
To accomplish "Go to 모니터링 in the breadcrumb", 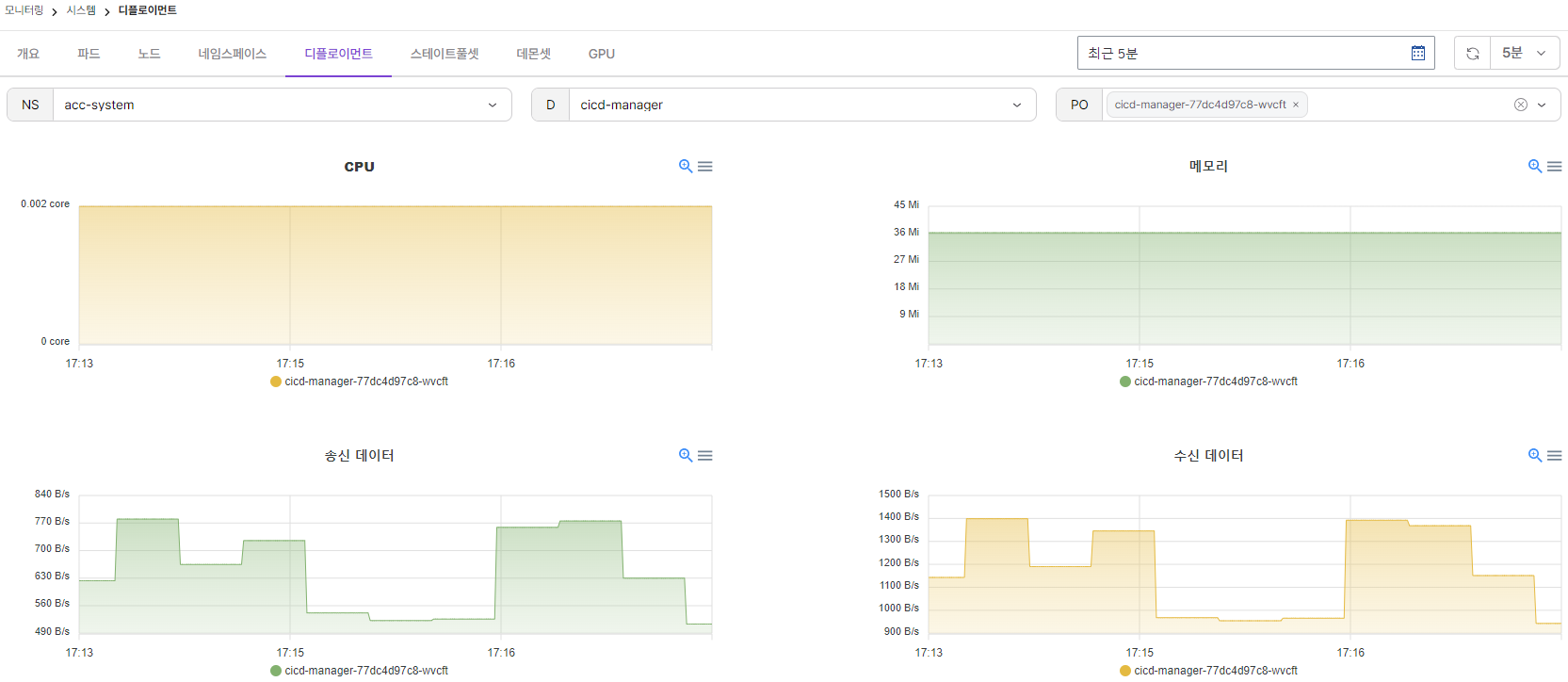I will click(24, 10).
